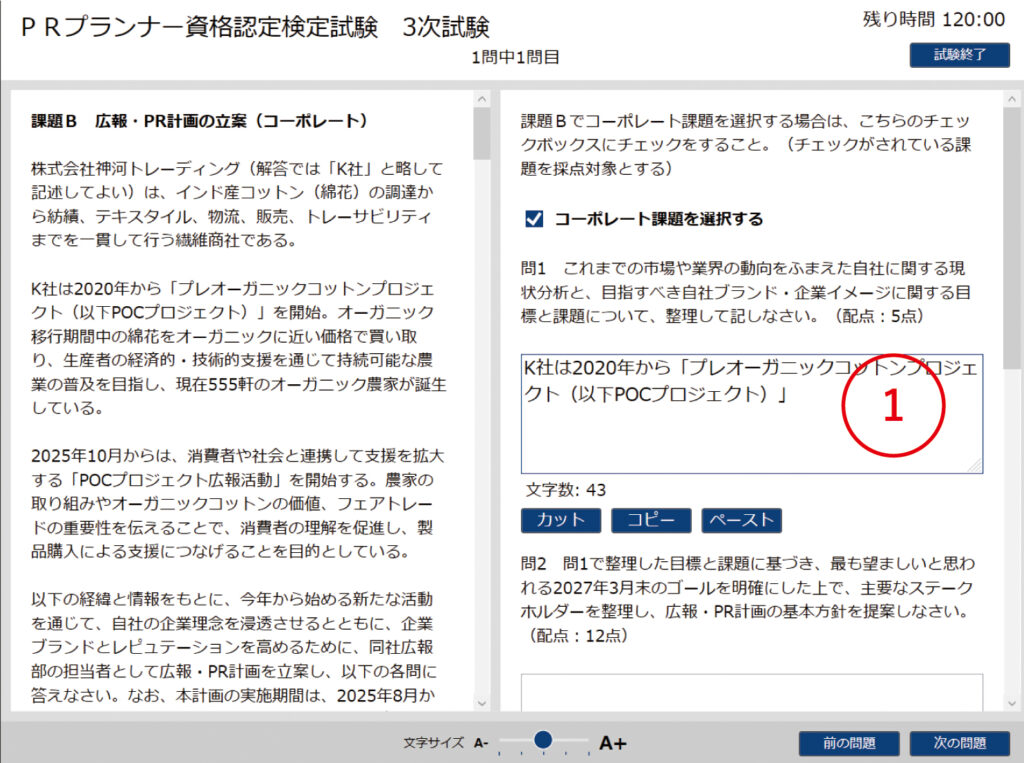Click the 文字サイズ slider handle
Viewport: 1024px width, 763px height.
point(543,740)
